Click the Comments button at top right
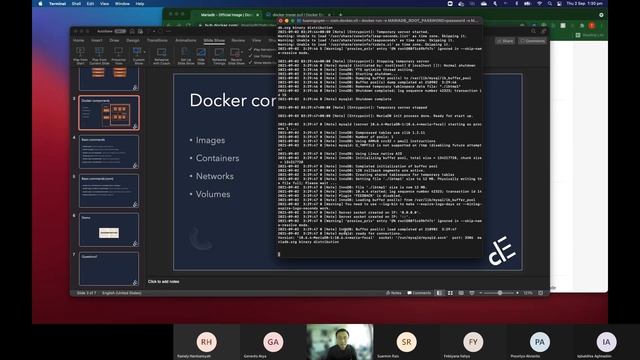 coord(533,41)
